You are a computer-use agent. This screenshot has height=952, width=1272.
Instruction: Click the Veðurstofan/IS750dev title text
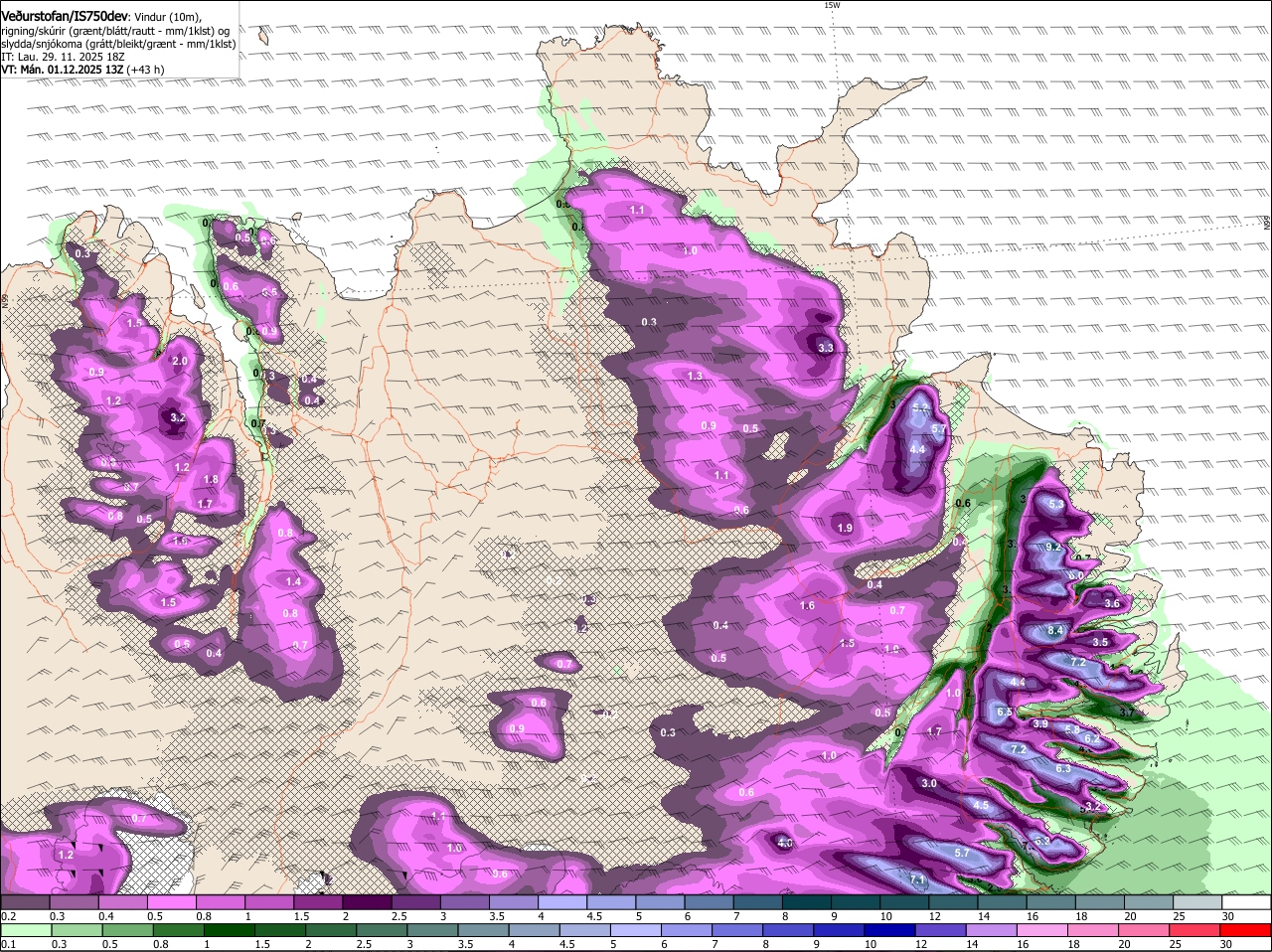66,15
